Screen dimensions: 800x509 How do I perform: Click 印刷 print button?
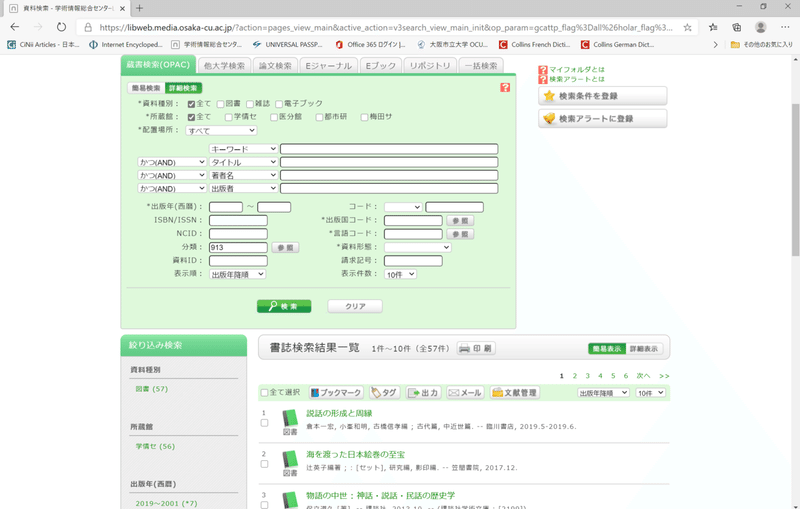click(x=477, y=348)
